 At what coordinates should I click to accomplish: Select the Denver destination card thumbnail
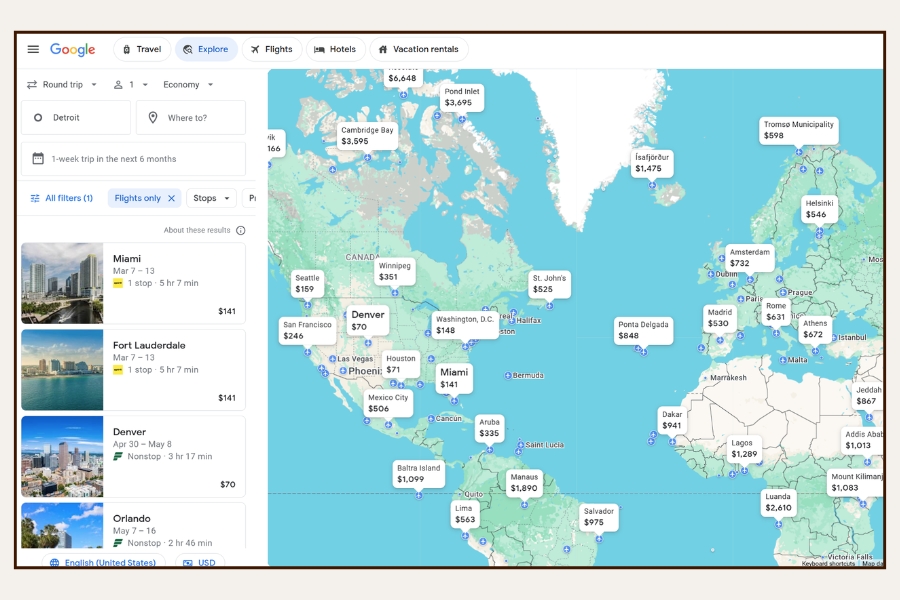click(x=62, y=456)
